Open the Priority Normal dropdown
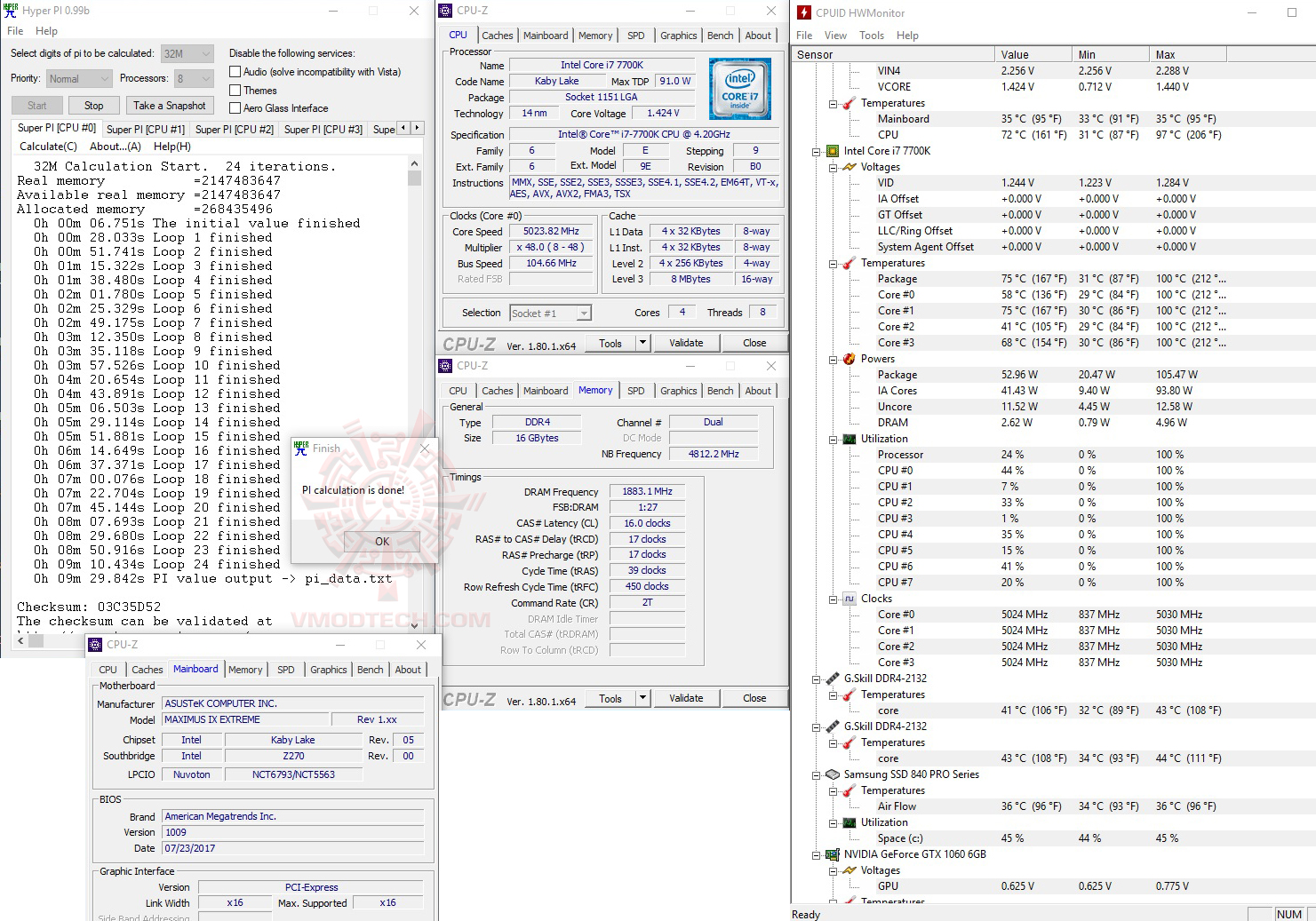 click(79, 79)
